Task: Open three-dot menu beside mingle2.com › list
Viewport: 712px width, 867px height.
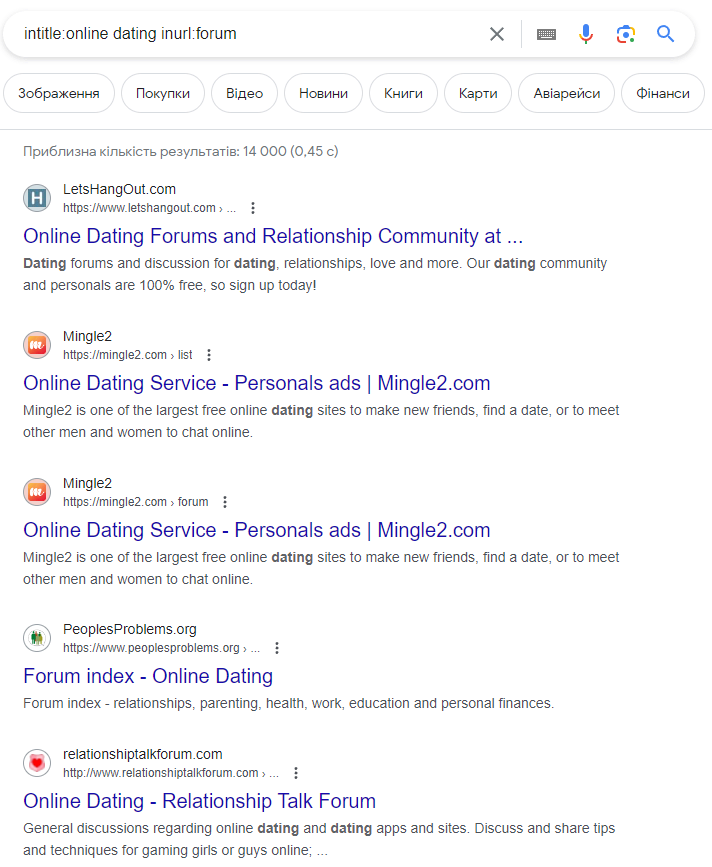Action: point(209,355)
